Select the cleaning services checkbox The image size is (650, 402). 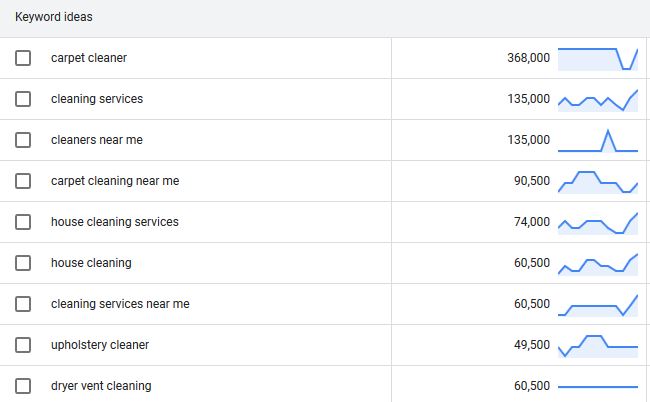[x=23, y=99]
